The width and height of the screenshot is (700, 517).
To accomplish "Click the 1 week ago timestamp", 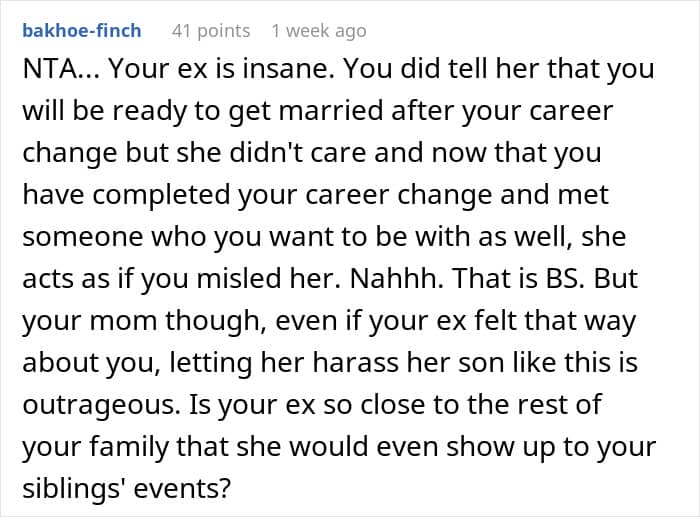I will pyautogui.click(x=319, y=31).
